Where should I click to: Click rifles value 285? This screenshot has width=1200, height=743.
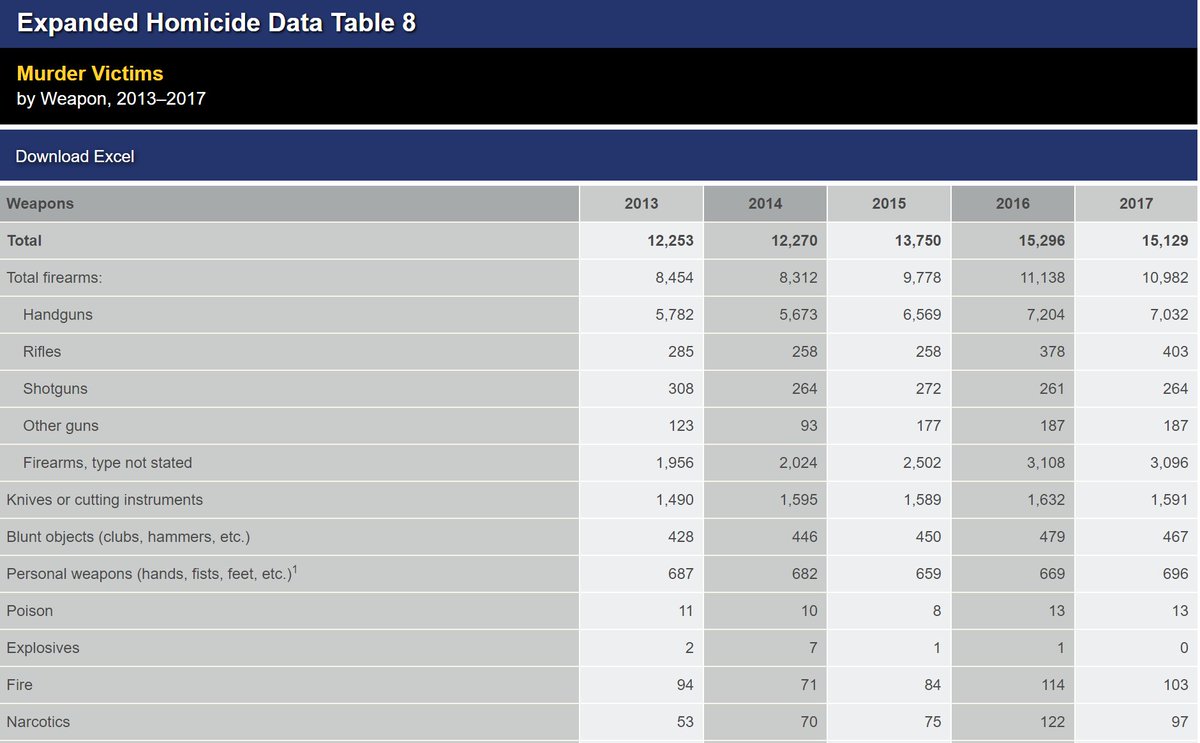coord(681,351)
